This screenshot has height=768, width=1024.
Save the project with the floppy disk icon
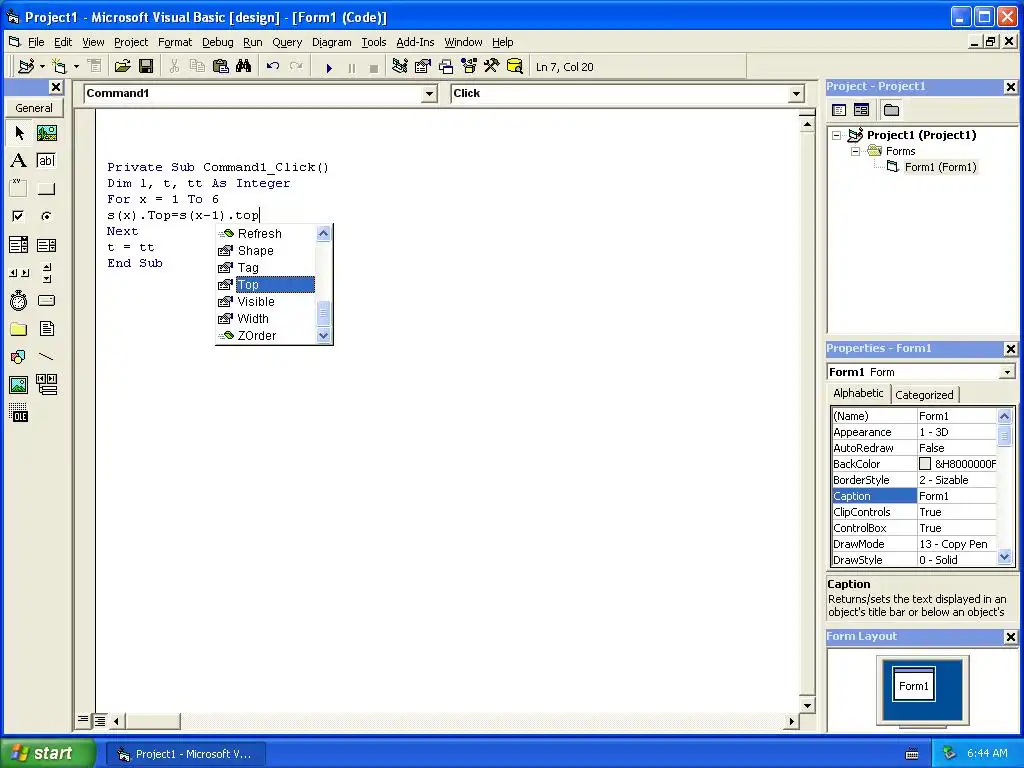(146, 67)
